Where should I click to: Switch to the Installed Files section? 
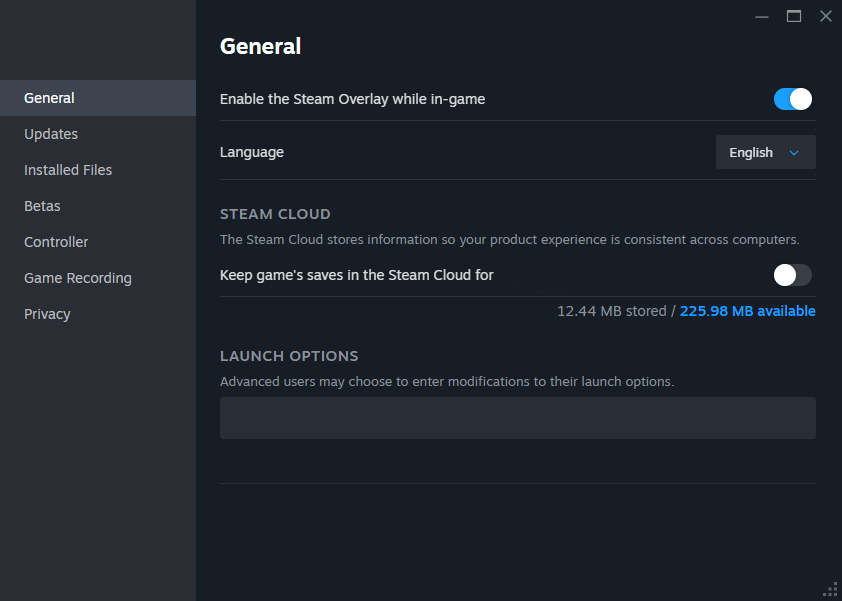pyautogui.click(x=68, y=170)
